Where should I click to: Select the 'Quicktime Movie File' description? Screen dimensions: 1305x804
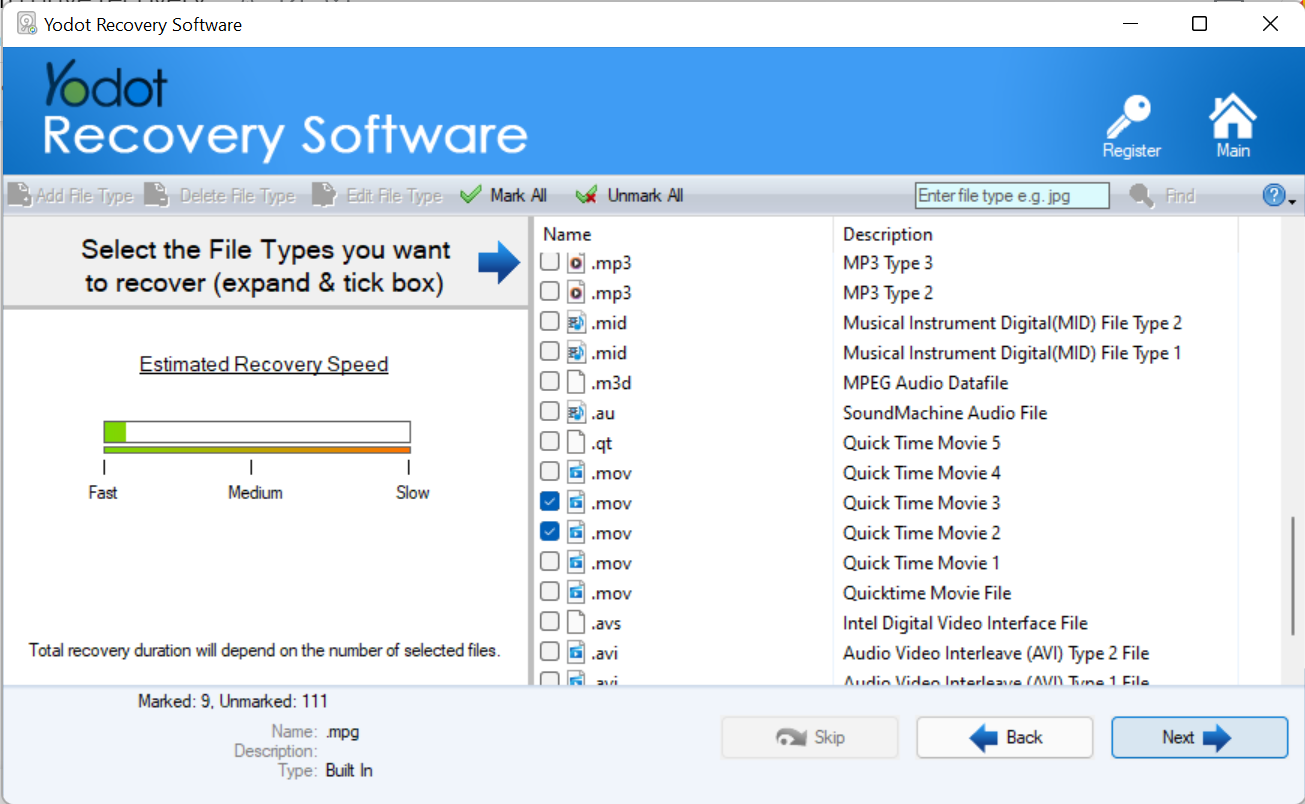pyautogui.click(x=927, y=593)
